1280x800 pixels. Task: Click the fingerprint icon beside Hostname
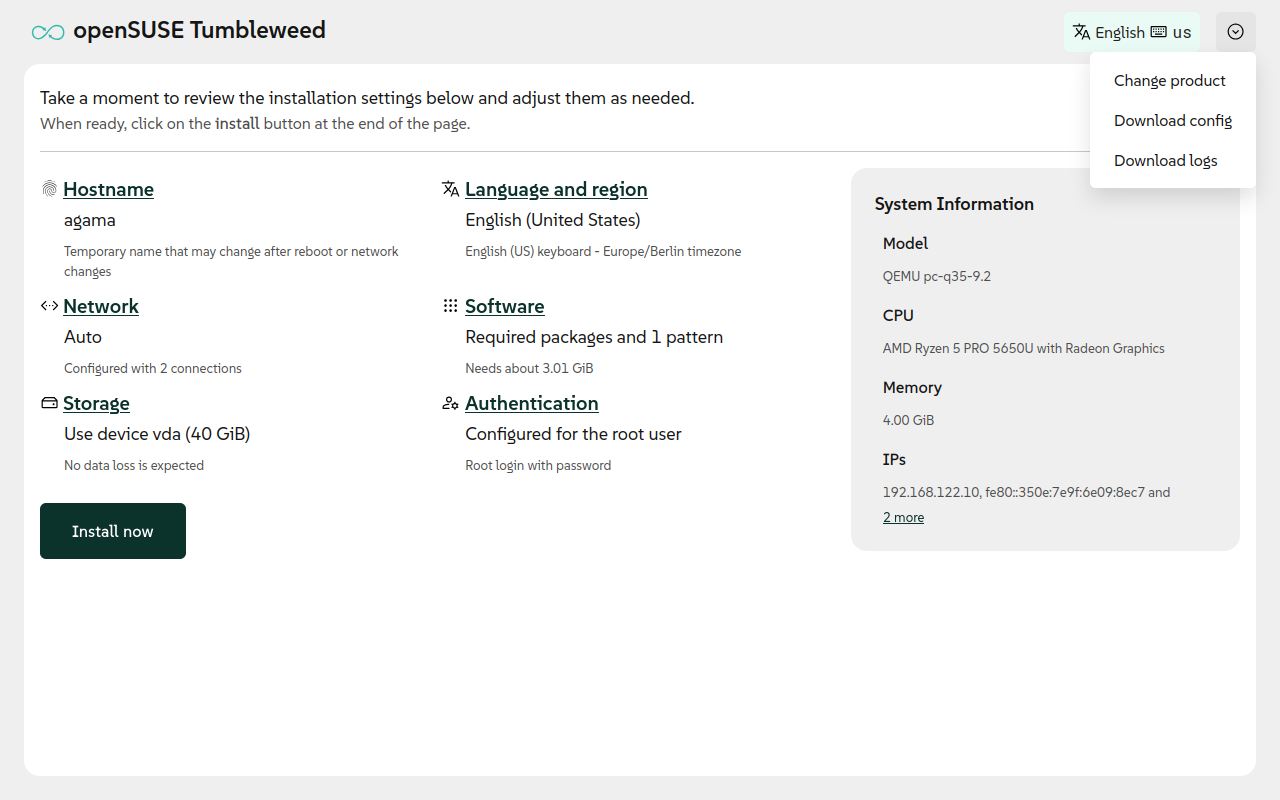tap(48, 188)
